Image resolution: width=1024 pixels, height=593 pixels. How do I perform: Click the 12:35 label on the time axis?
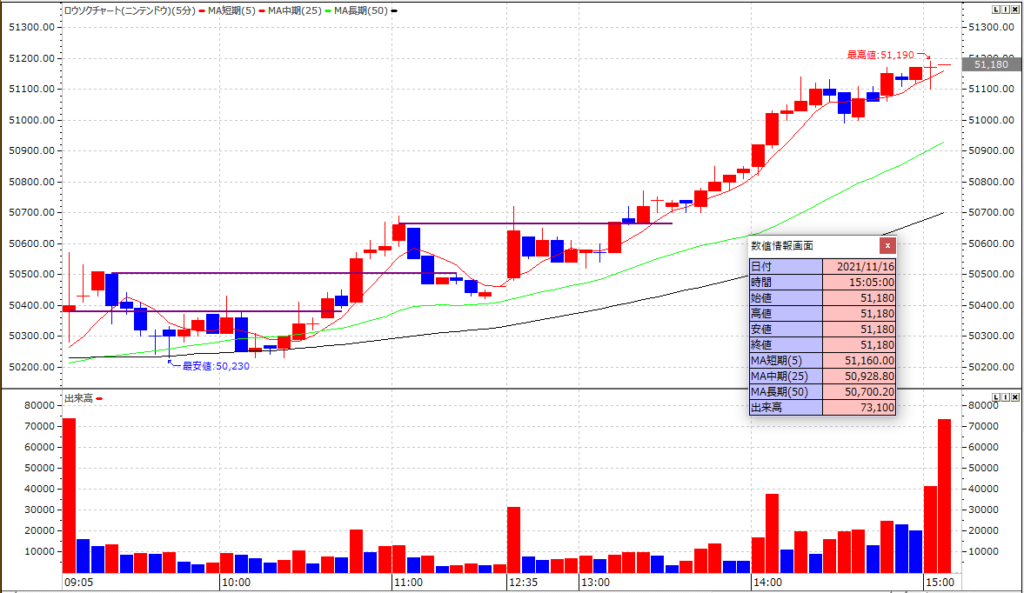point(522,581)
